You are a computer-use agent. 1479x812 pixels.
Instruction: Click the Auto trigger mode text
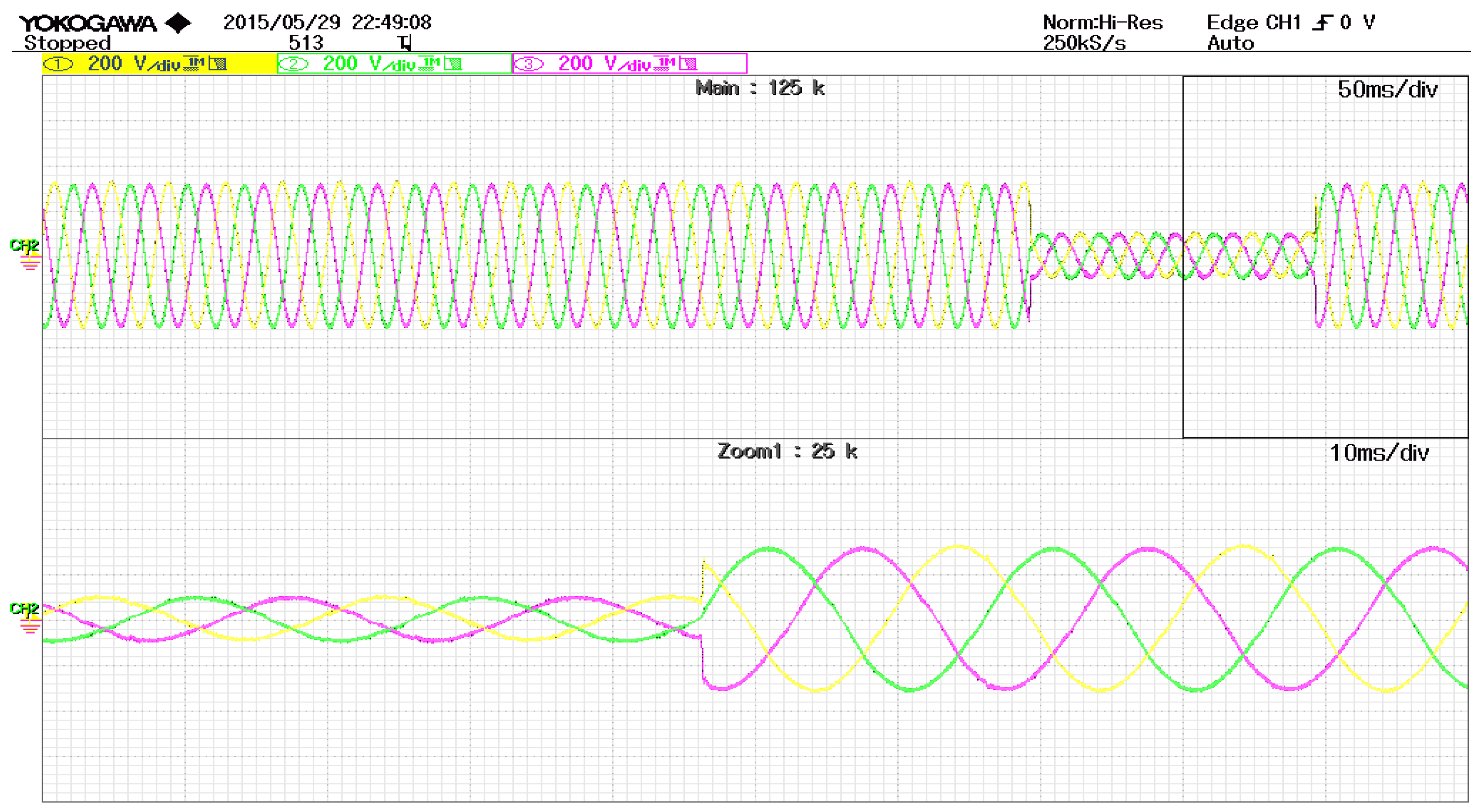coord(1231,43)
